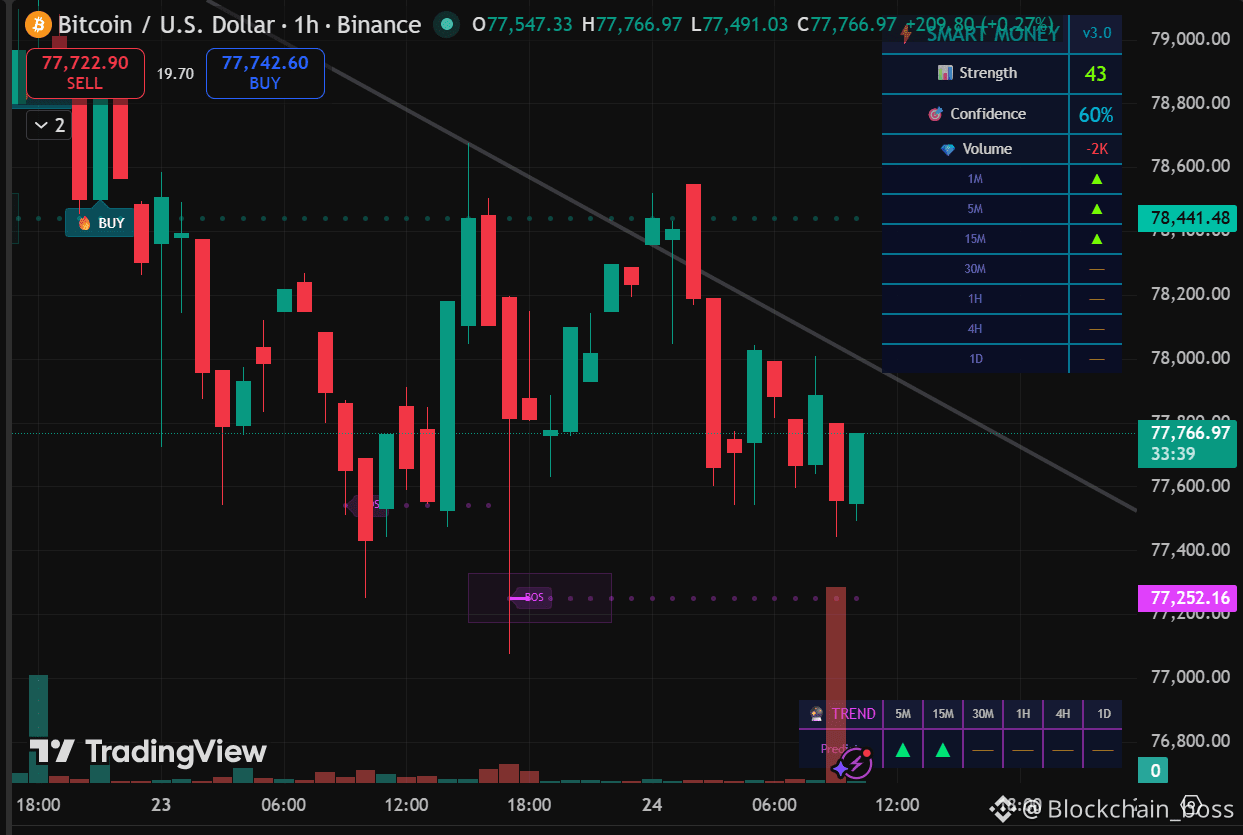Click the green up arrow in Smart Money 5M row
Viewport: 1243px width, 835px height.
point(1096,209)
